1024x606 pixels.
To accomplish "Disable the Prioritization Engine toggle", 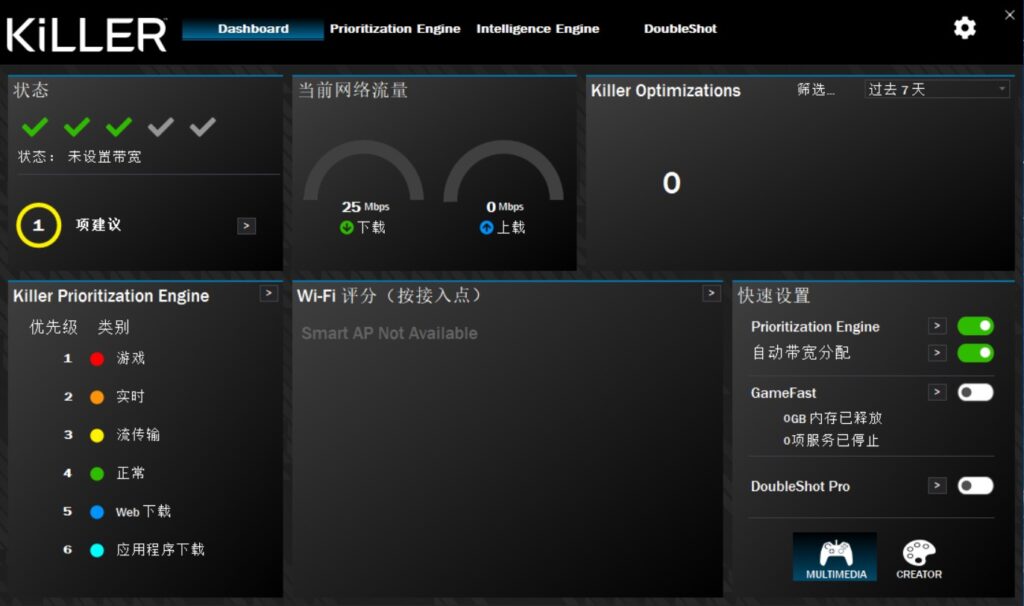I will pyautogui.click(x=975, y=326).
